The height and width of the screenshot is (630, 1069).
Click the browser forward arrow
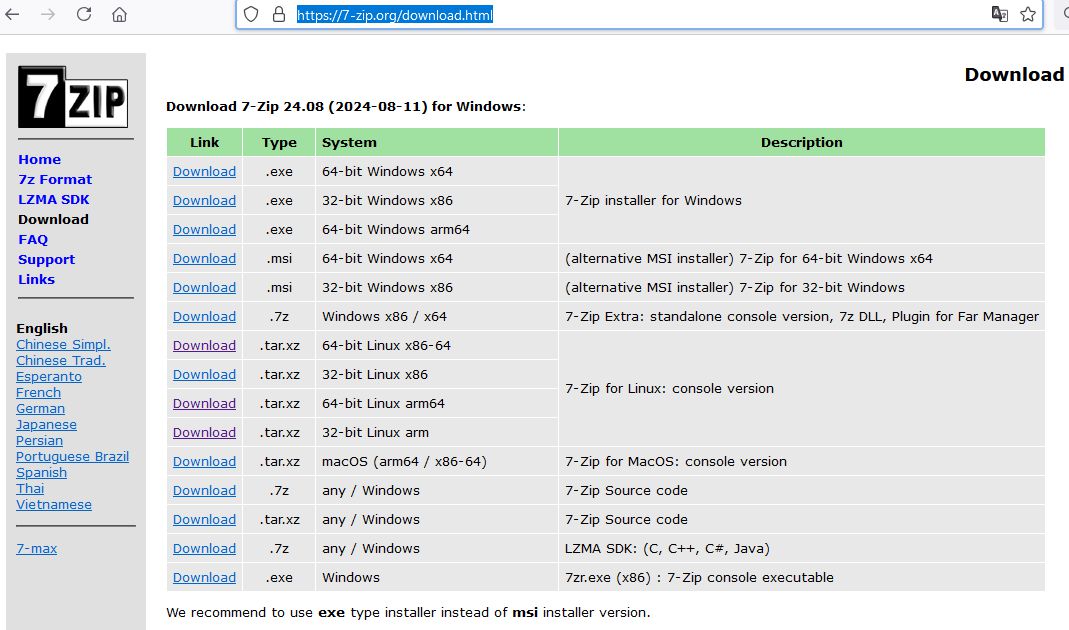coord(48,15)
